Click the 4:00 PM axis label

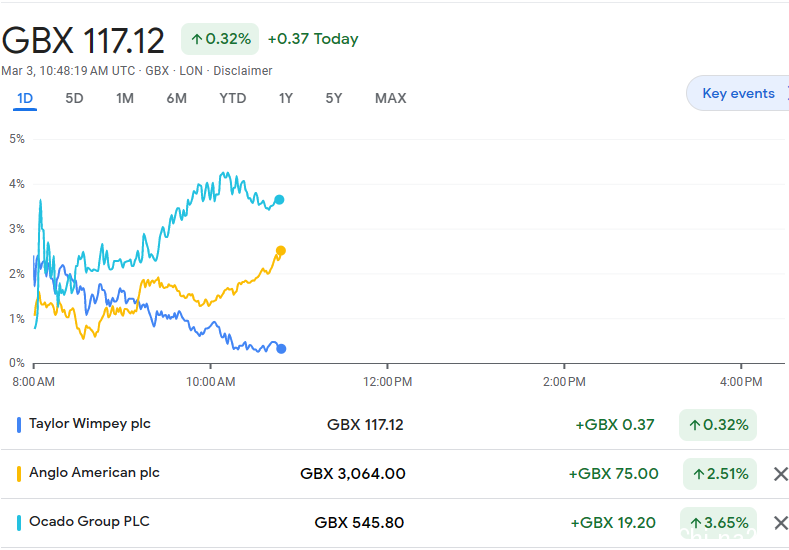point(741,382)
